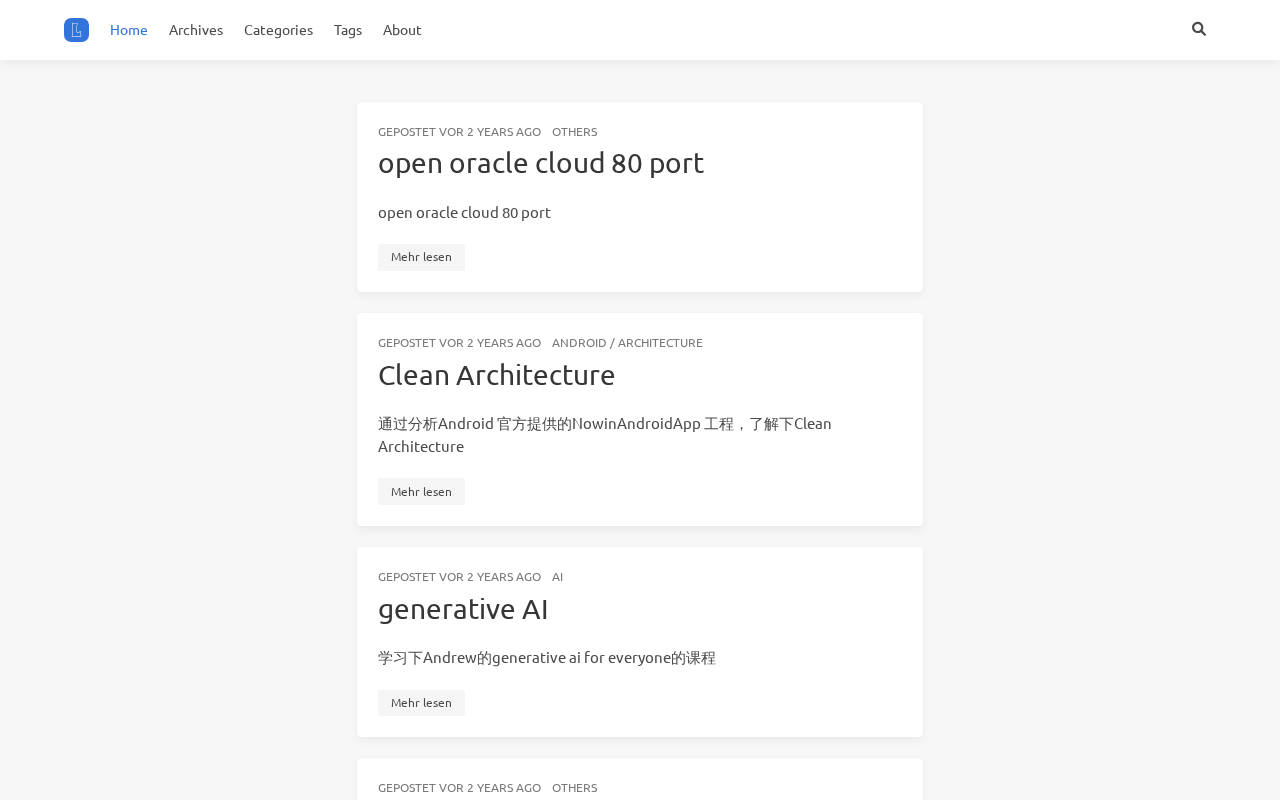Open the generative AI post title

click(463, 609)
